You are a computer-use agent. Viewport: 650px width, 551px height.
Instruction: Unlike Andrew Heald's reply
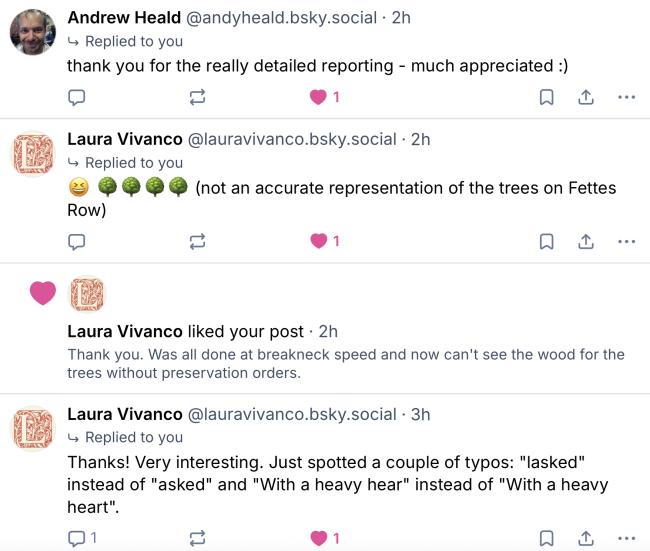[319, 97]
